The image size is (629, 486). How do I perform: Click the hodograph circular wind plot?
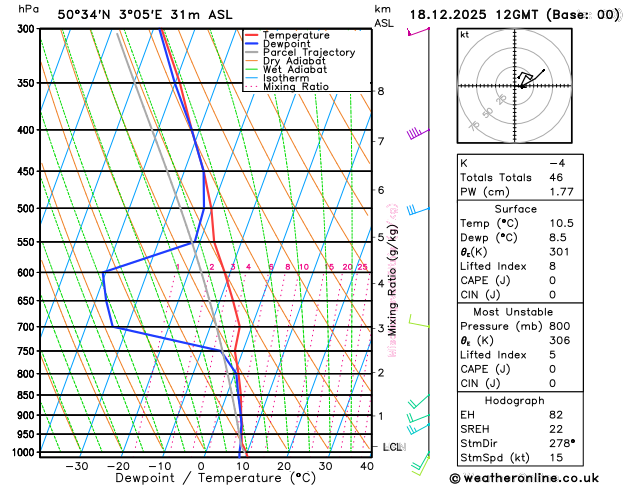pyautogui.click(x=515, y=86)
